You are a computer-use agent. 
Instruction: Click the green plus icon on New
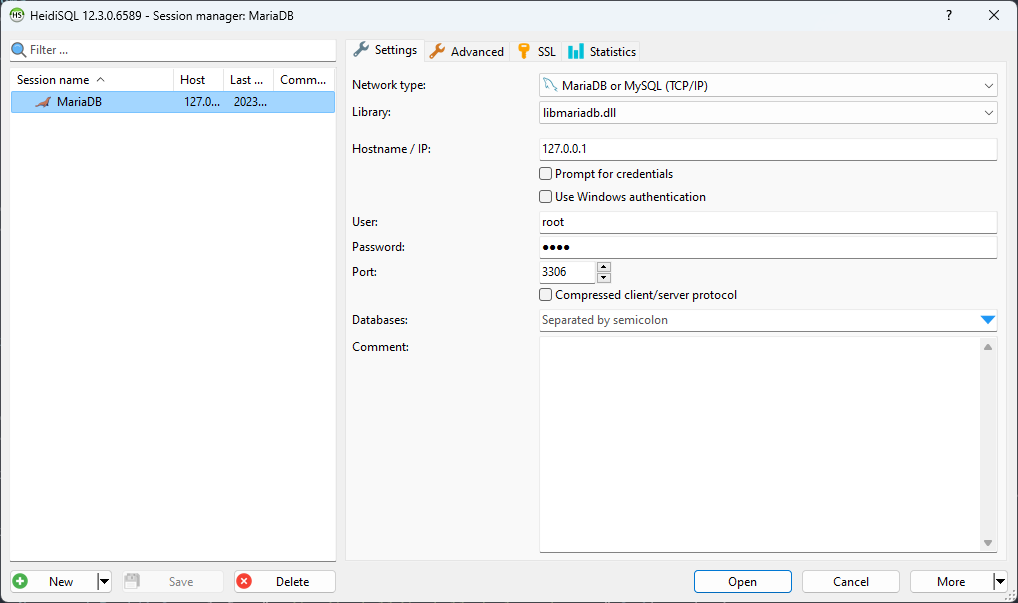20,581
